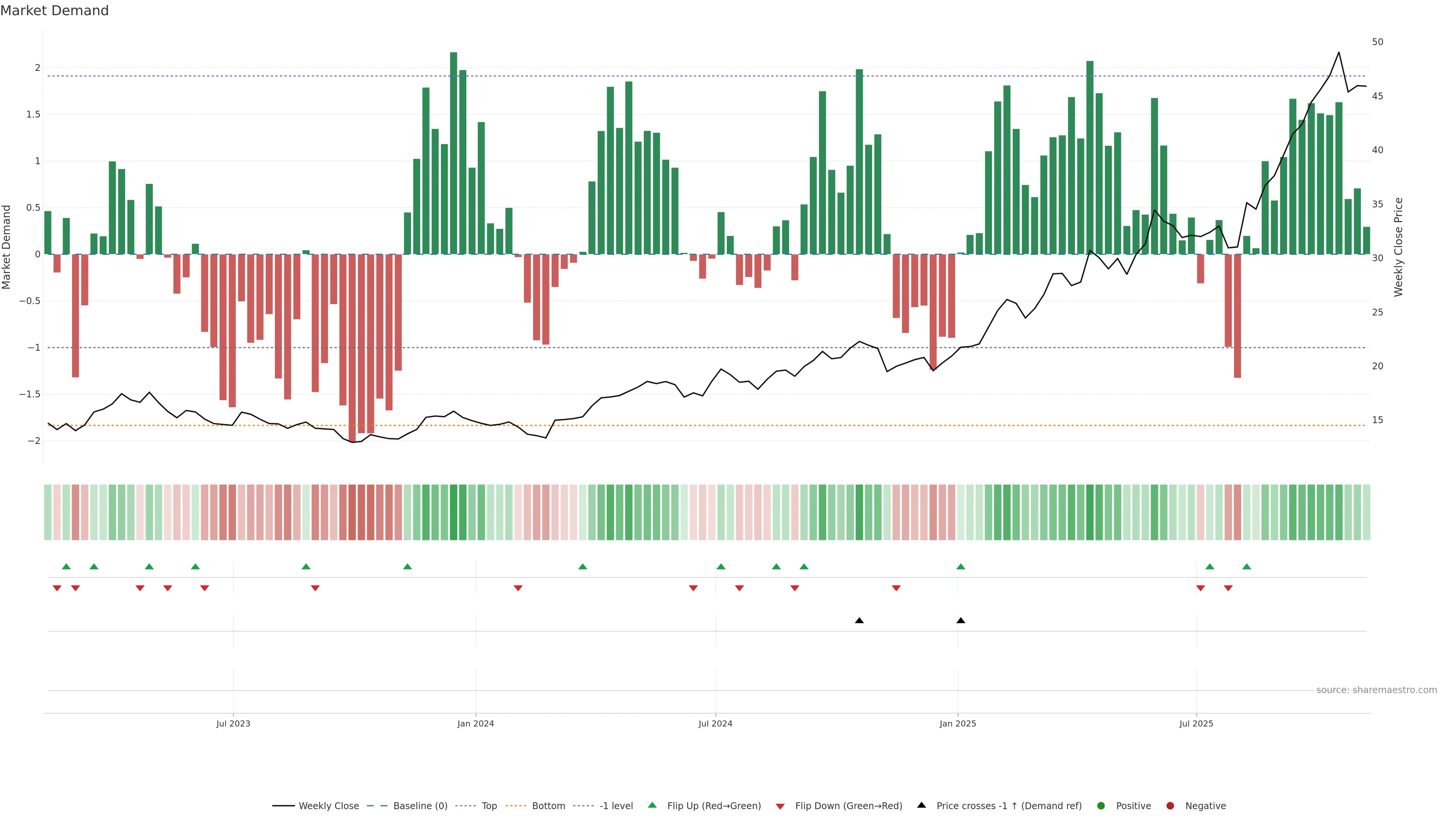1456x819 pixels.
Task: Click the green Positive dot in legend
Action: coord(1100,805)
